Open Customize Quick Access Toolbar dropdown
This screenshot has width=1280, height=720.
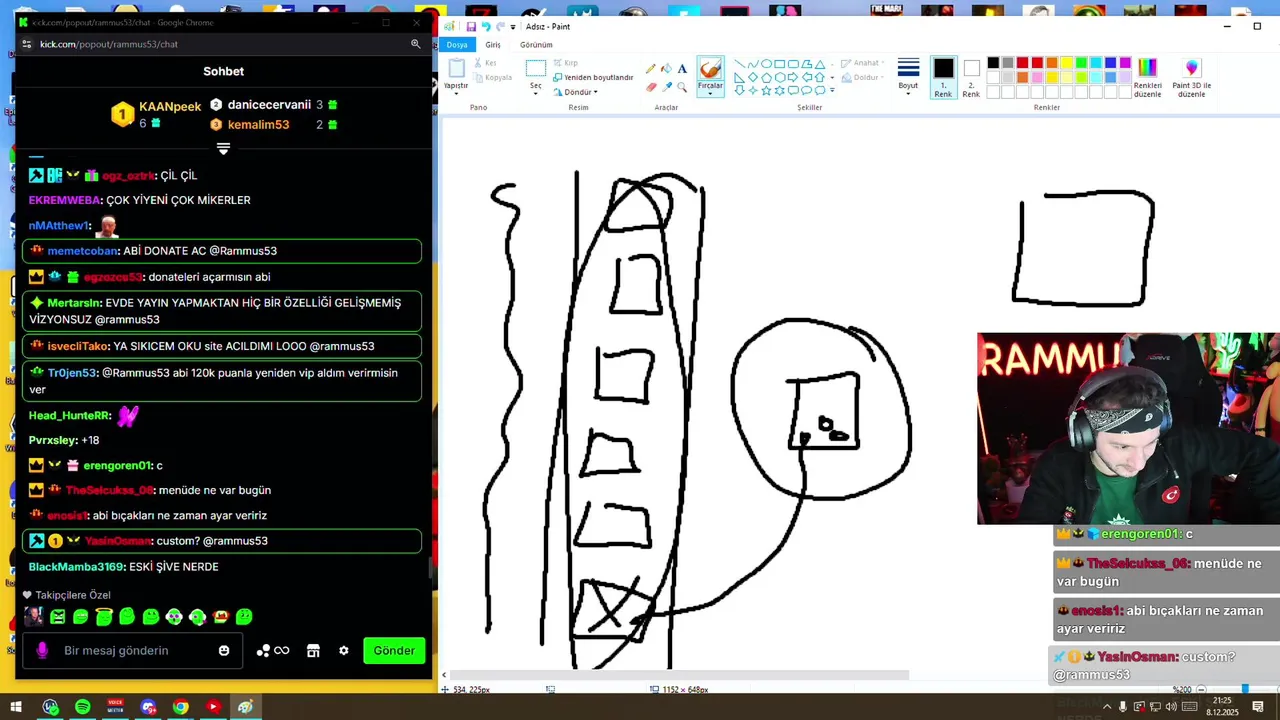(513, 27)
